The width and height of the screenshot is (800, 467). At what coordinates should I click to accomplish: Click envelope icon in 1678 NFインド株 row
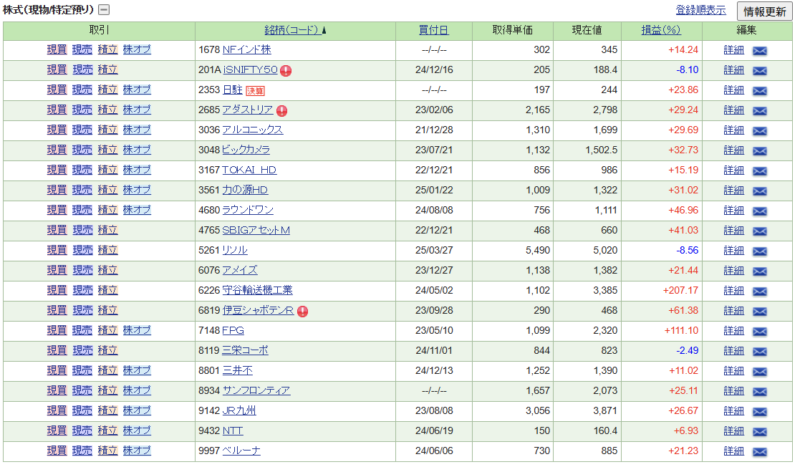(760, 51)
